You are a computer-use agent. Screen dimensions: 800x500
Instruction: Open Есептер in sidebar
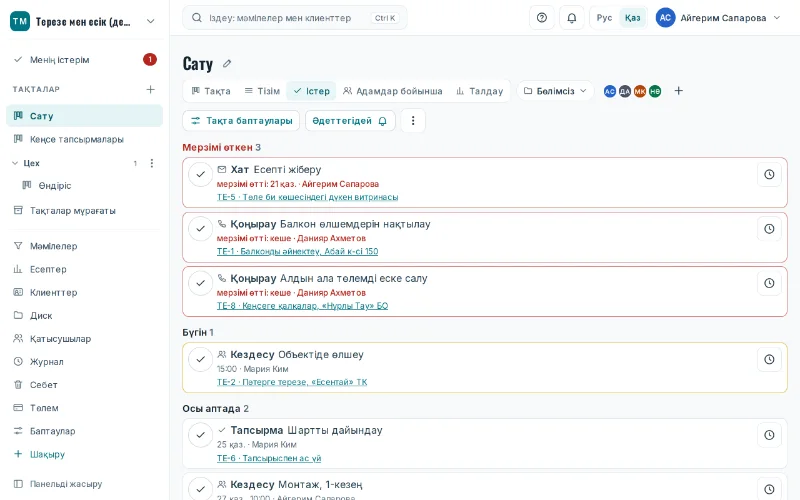[x=84, y=269]
